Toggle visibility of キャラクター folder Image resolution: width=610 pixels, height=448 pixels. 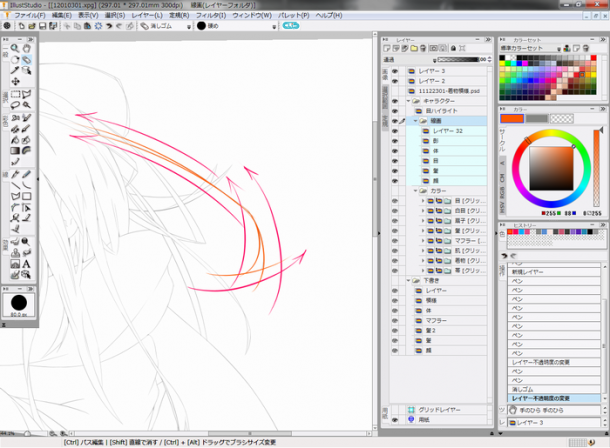[394, 101]
